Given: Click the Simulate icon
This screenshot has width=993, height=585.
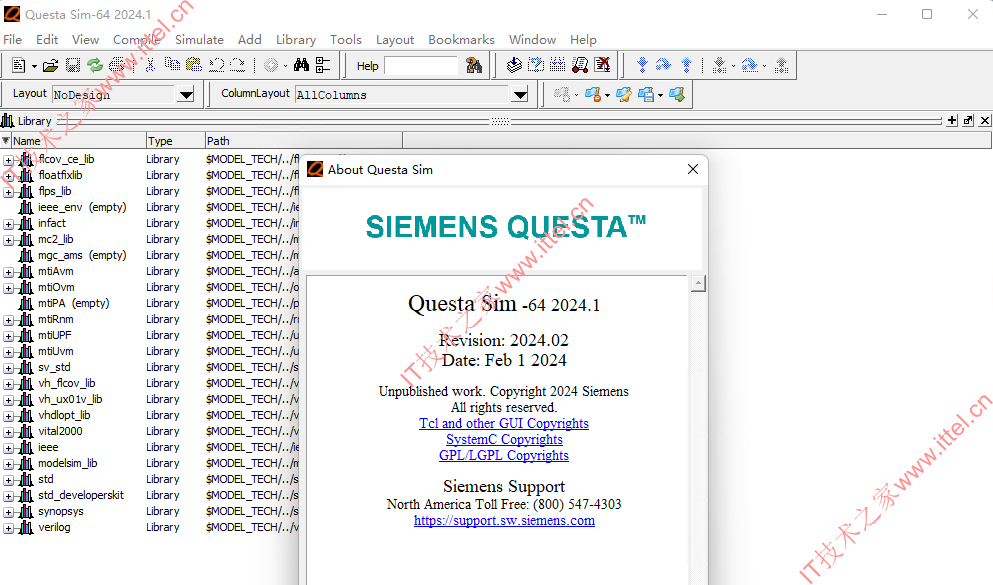Looking at the screenshot, I should point(579,65).
